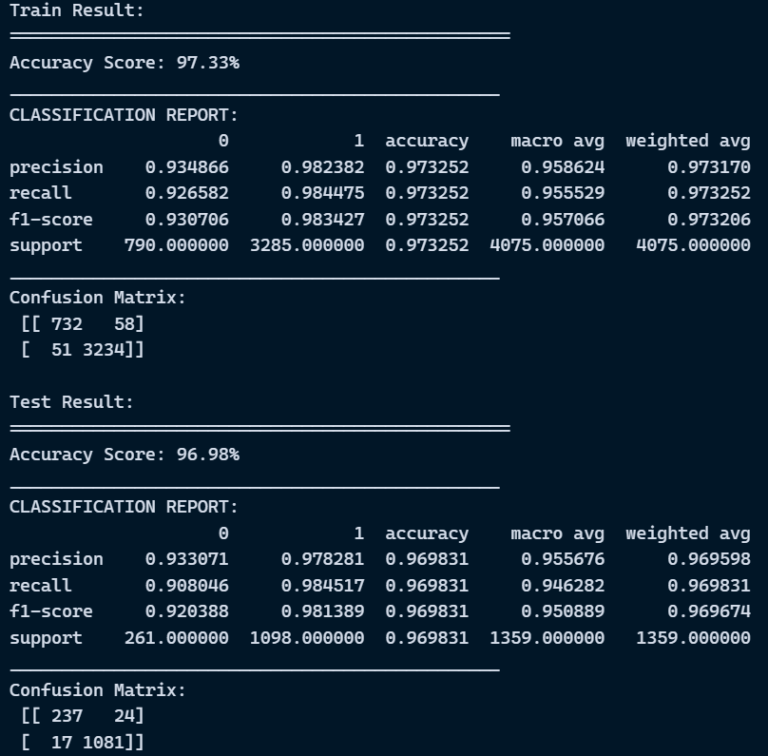
Task: Click the Train Result heading
Action: coord(77,10)
